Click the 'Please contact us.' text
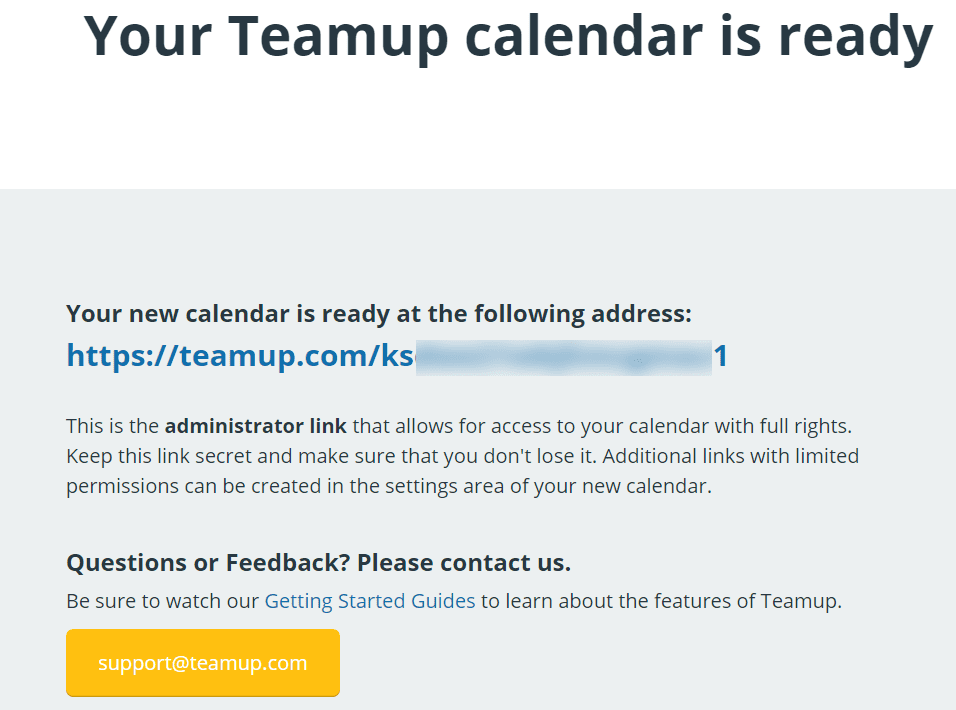Screen dimensions: 956x710 coord(464,563)
